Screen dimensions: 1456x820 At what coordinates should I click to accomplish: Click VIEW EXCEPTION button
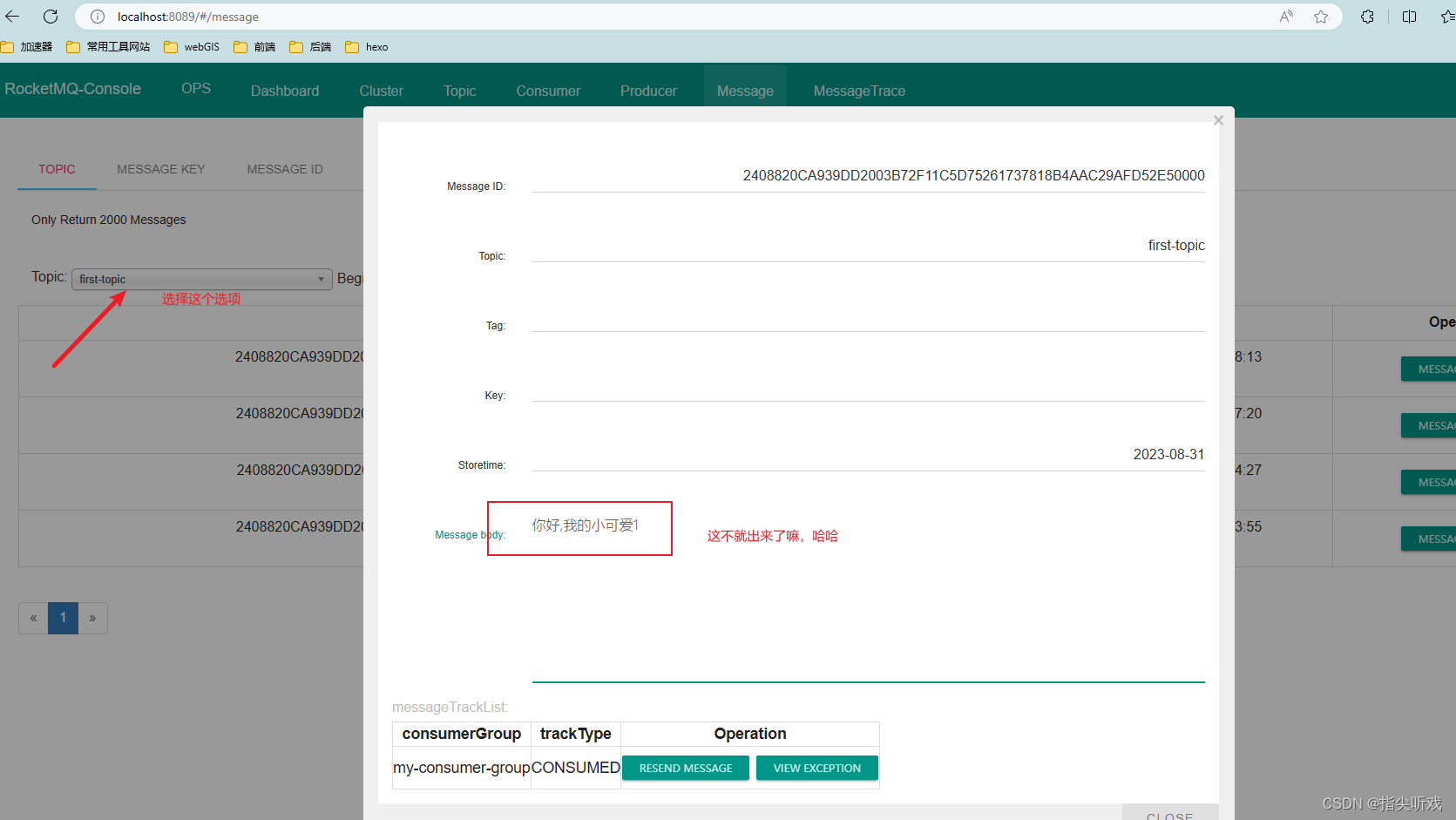(816, 768)
